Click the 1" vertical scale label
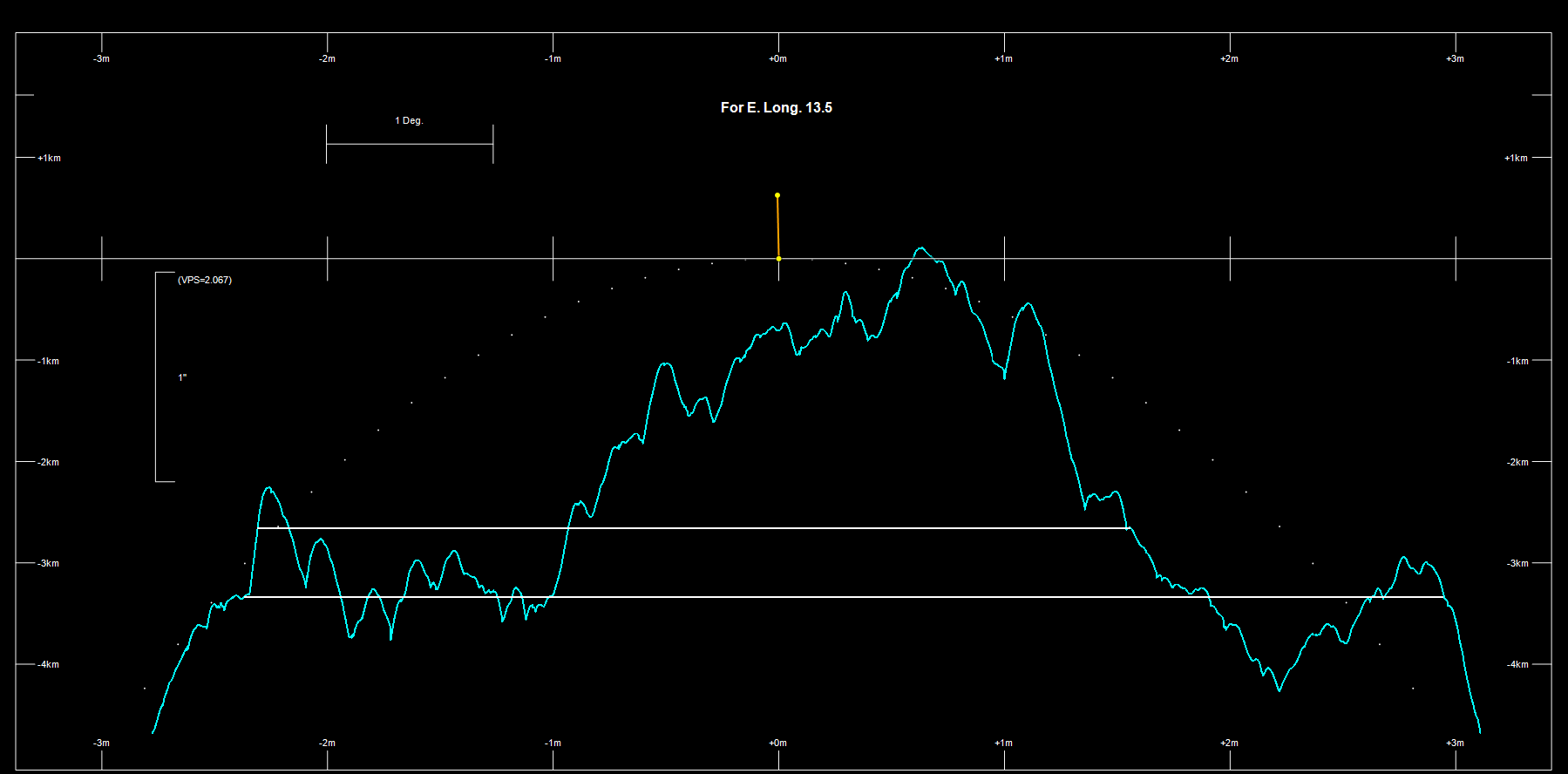This screenshot has height=774, width=1568. click(182, 377)
